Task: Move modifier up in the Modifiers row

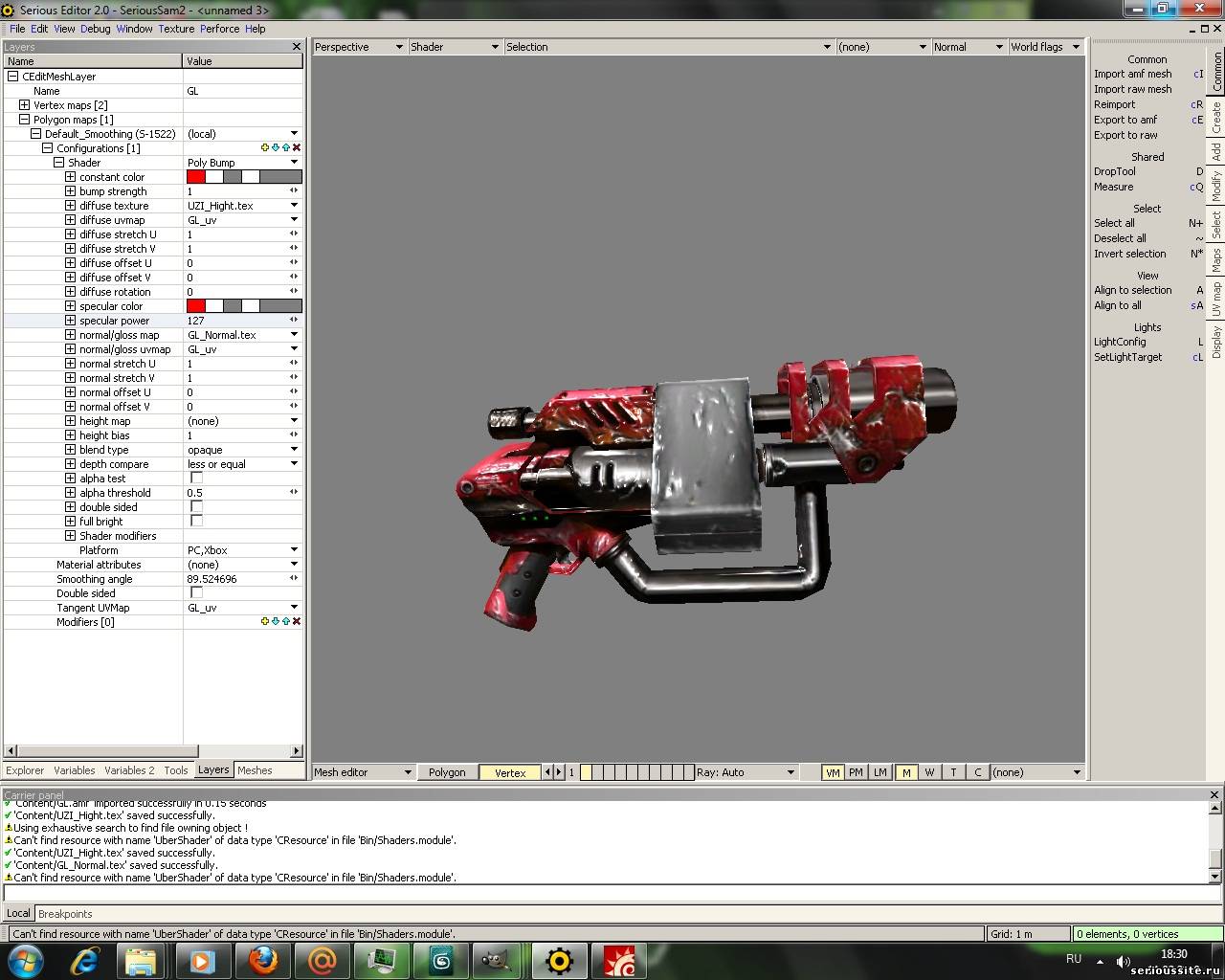Action: point(286,621)
